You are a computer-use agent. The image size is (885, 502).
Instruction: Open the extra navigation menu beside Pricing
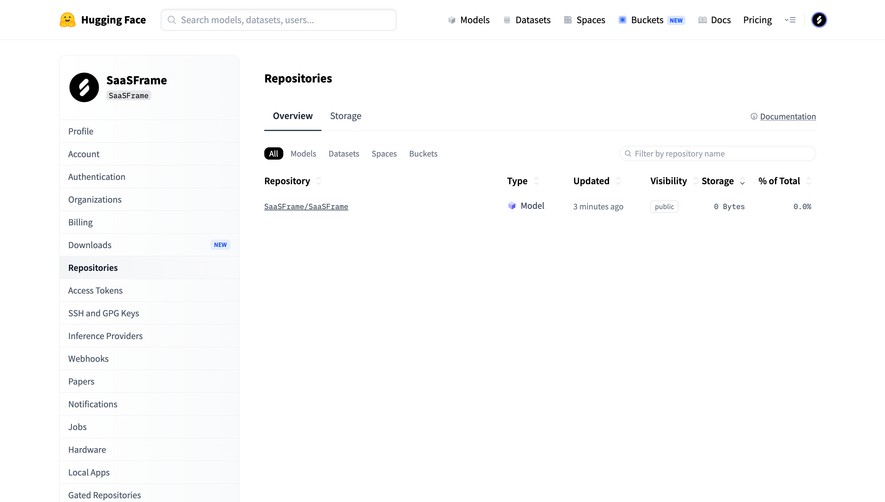pos(790,20)
